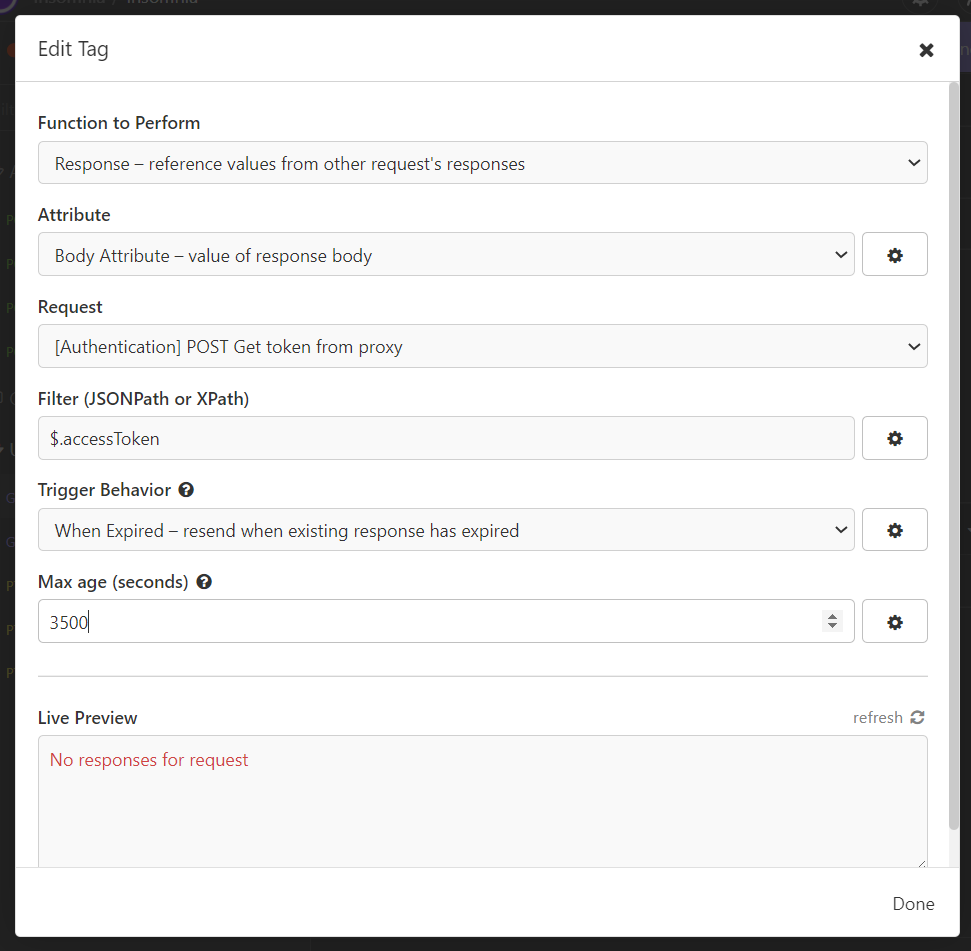Viewport: 971px width, 951px height.
Task: Click inside the Max age seconds field
Action: point(400,621)
